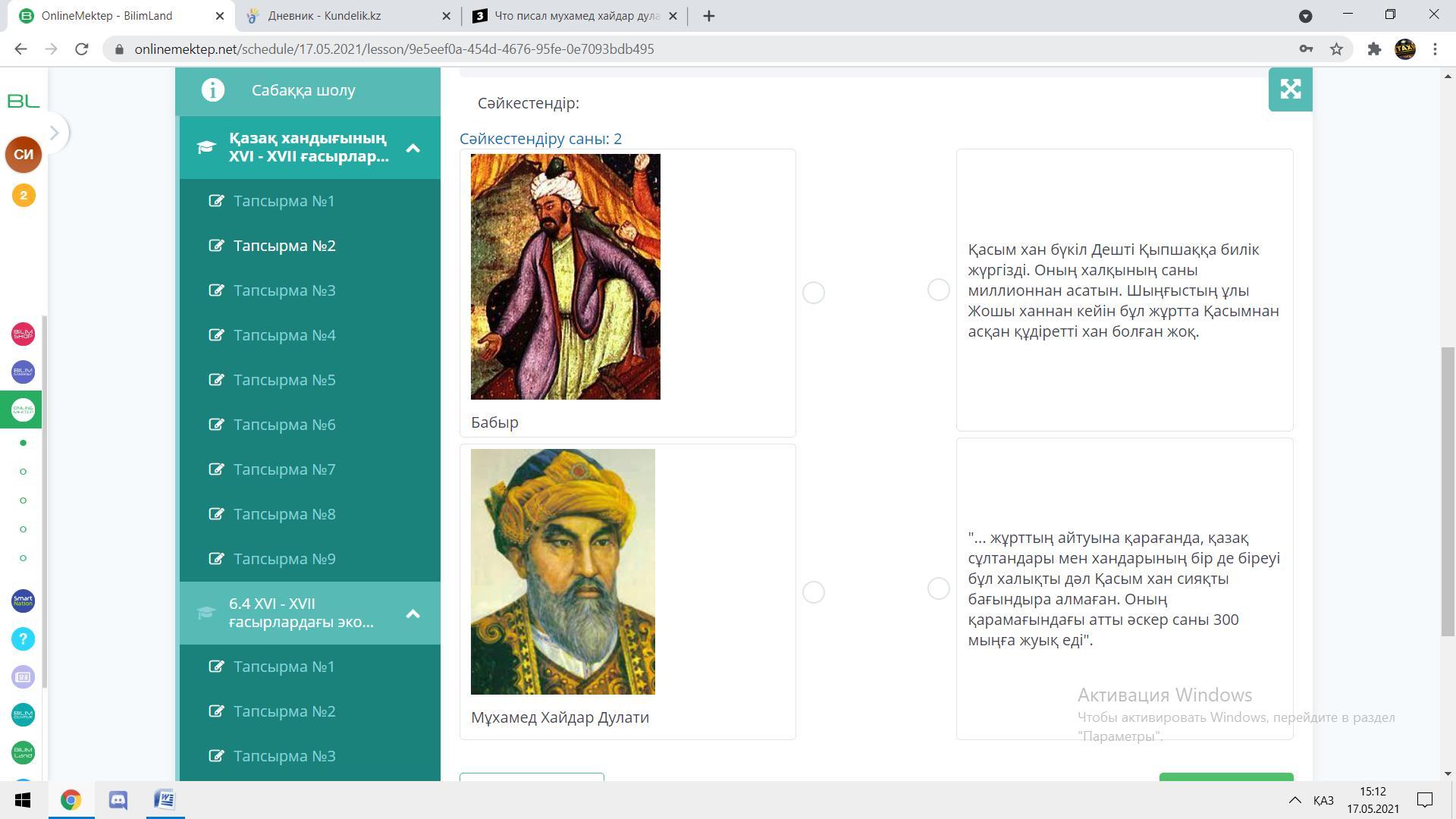Switch to Дневник - Kundelik.kz tab
1456x819 pixels.
(325, 16)
